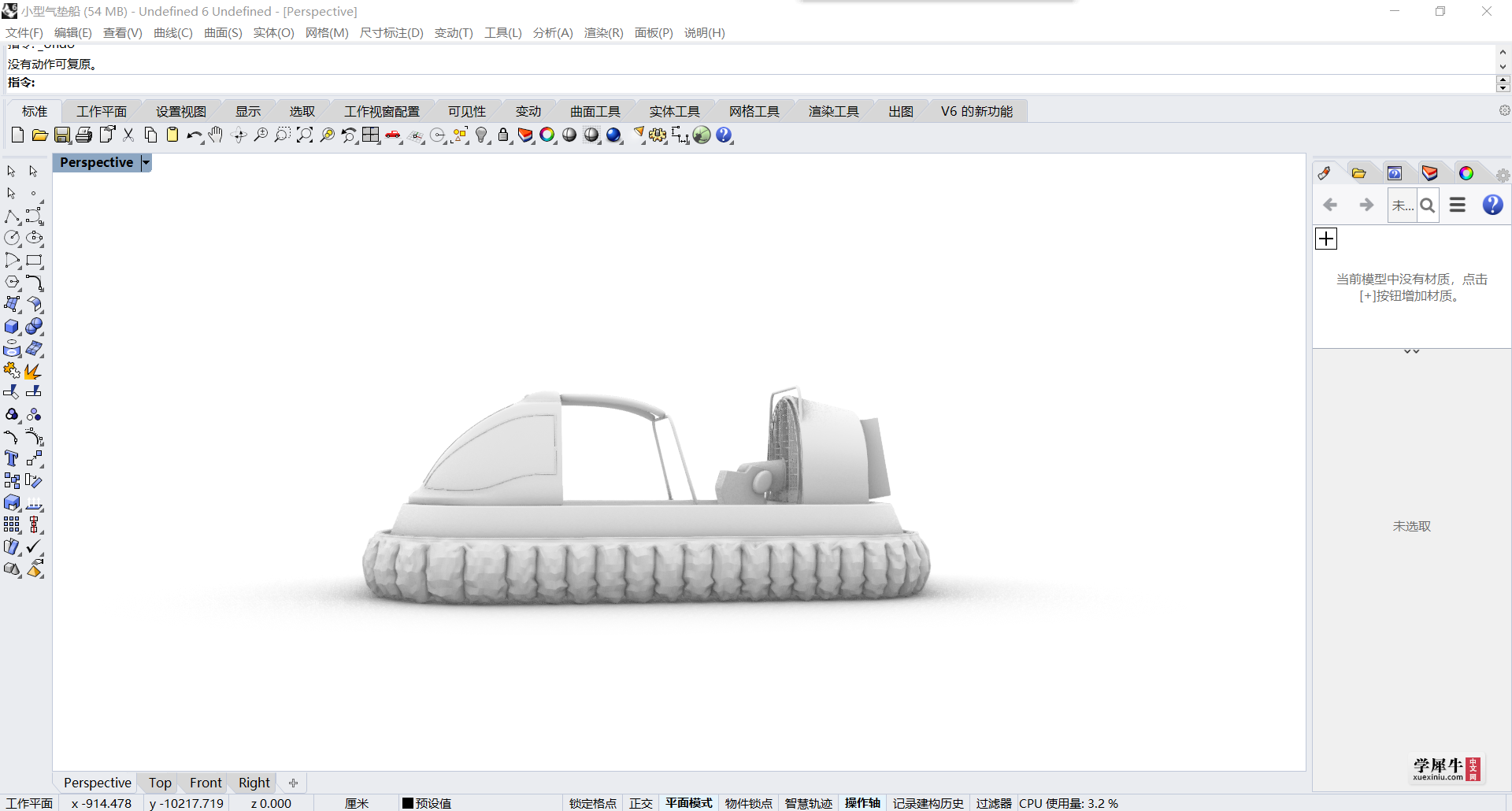Open options with the gear toolbar icon
1512x811 pixels.
(x=658, y=135)
